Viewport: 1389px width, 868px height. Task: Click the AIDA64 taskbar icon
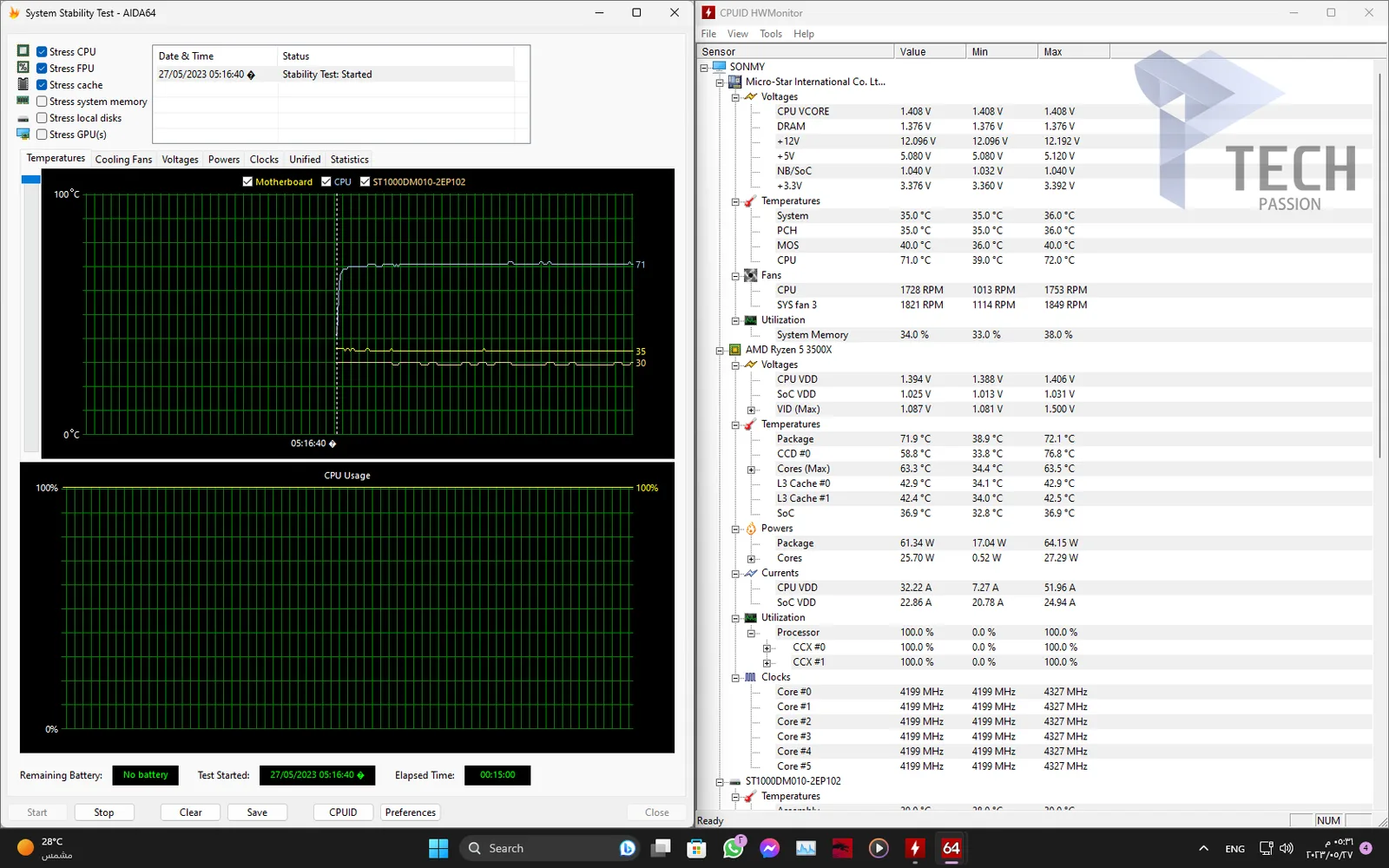point(951,848)
